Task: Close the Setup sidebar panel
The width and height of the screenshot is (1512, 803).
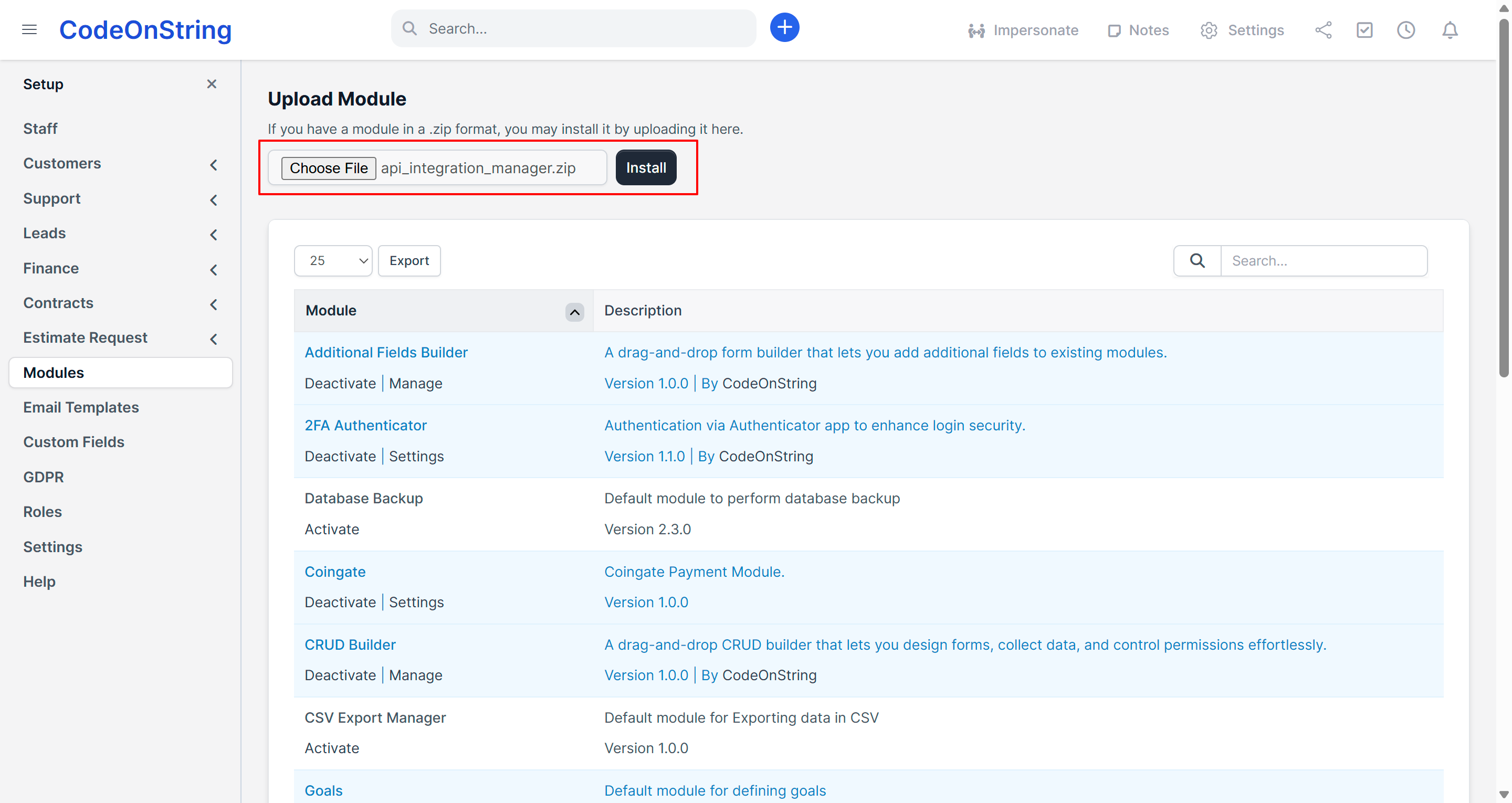Action: (211, 84)
